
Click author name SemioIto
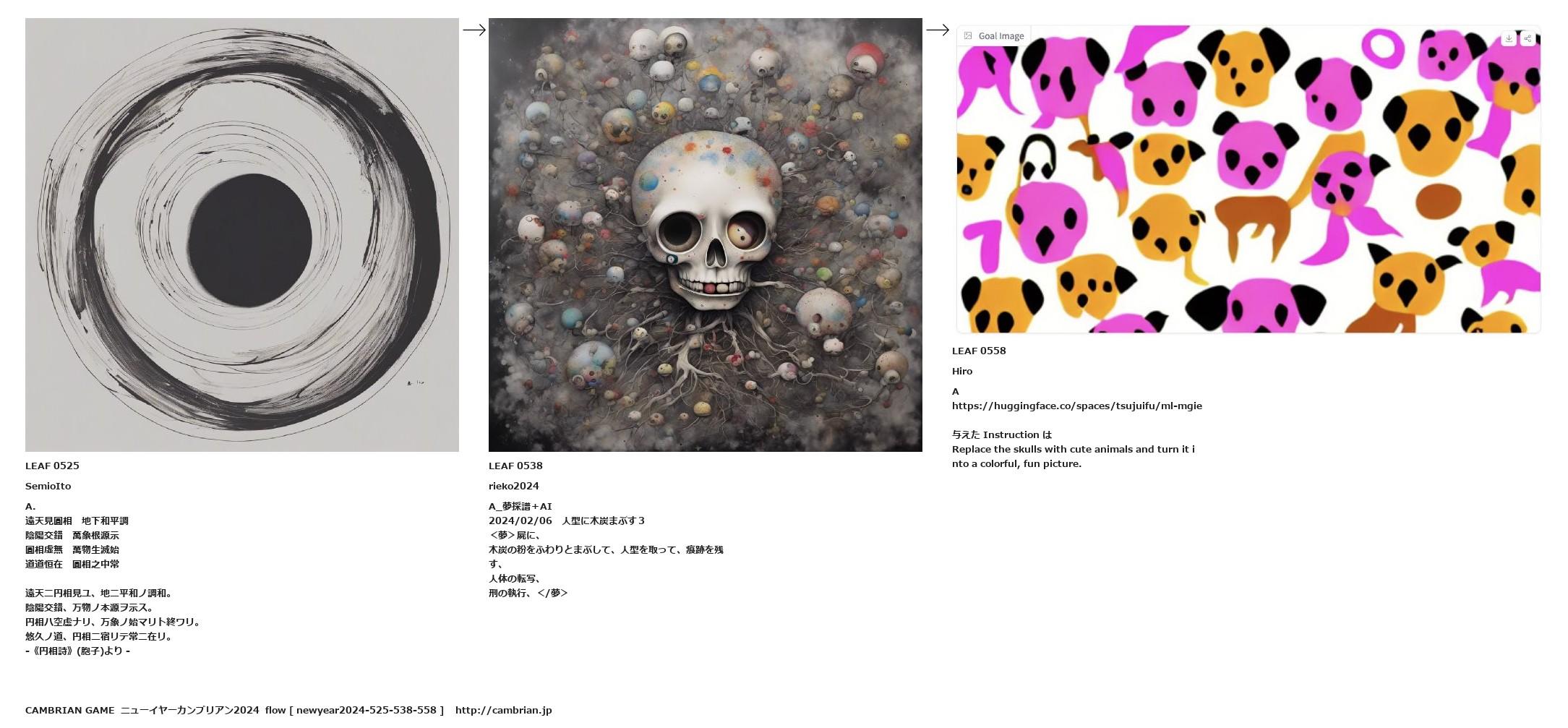coord(48,486)
